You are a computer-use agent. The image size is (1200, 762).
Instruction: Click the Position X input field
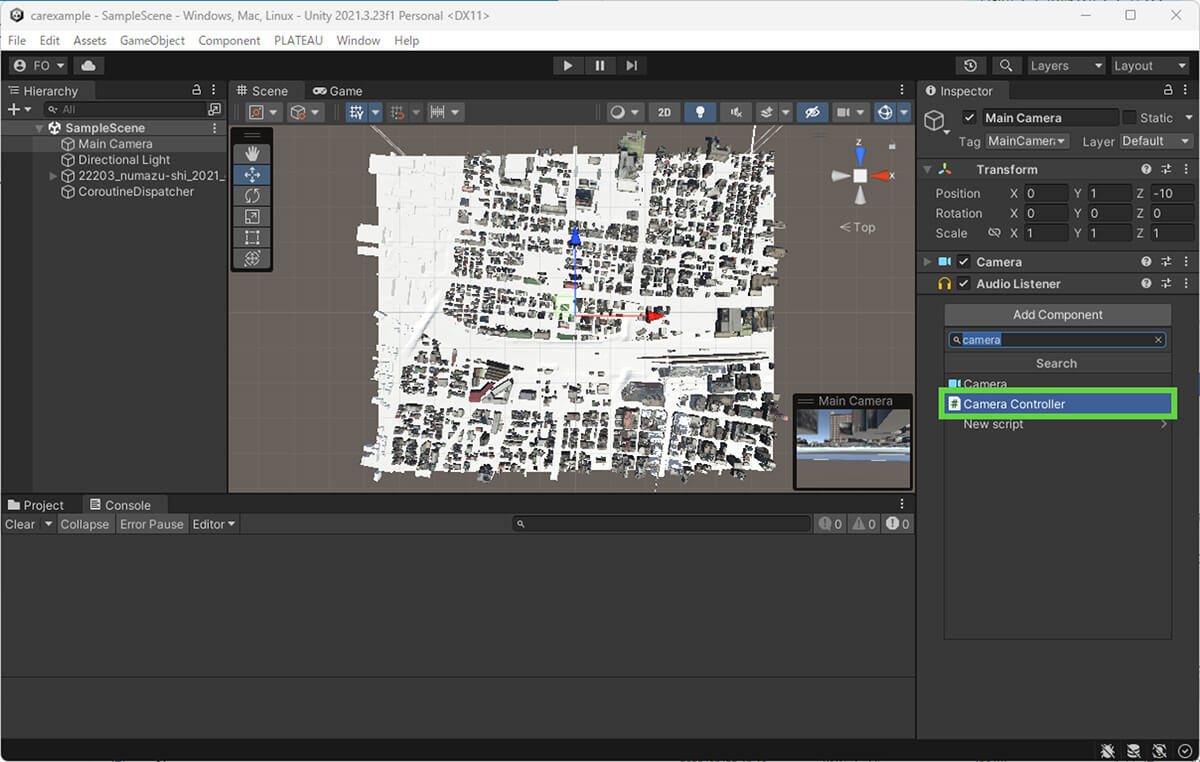click(x=1044, y=193)
